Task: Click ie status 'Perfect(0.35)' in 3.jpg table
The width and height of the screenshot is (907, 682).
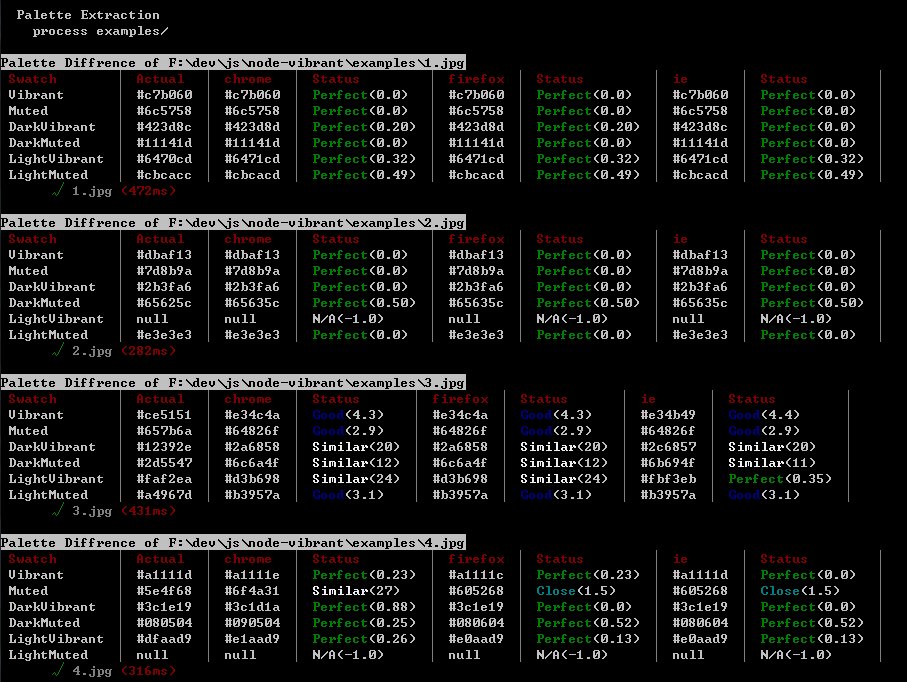Action: (780, 479)
